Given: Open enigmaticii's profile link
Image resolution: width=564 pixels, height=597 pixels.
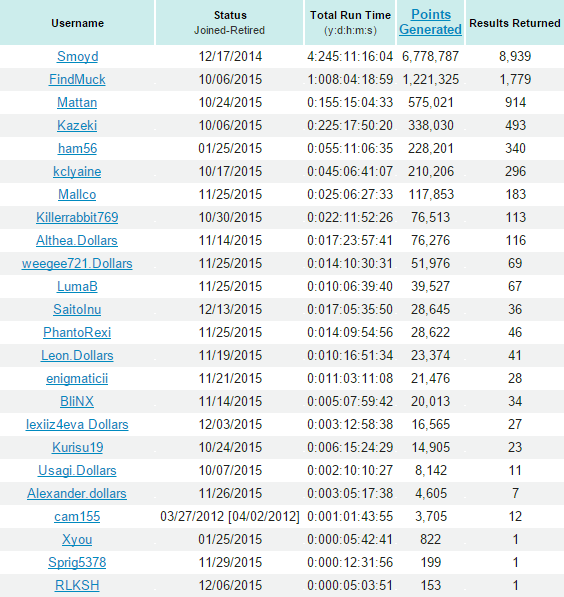Looking at the screenshot, I should (x=77, y=379).
